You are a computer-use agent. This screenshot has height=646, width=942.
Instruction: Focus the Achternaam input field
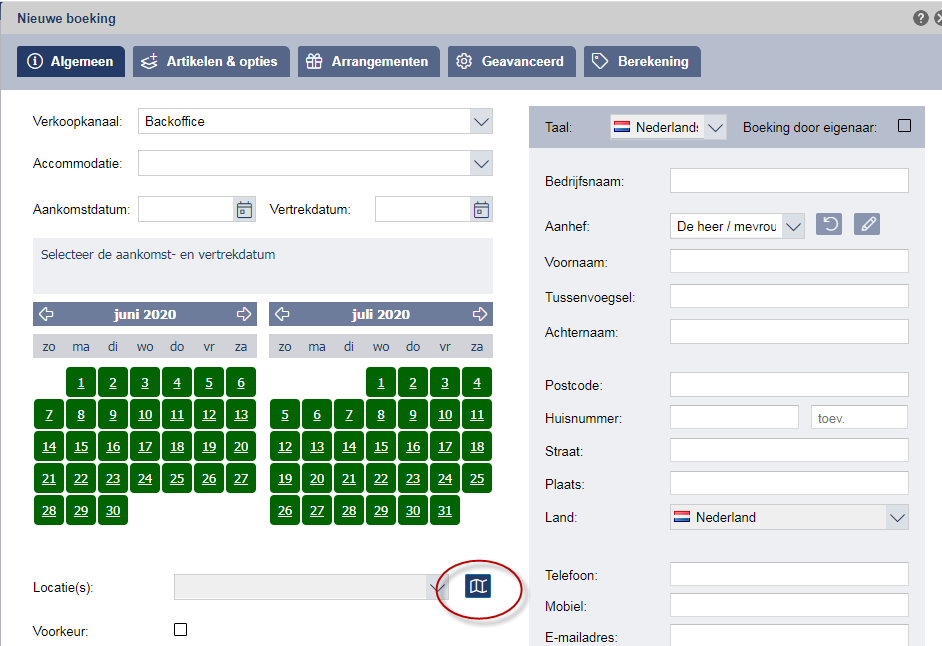click(789, 332)
